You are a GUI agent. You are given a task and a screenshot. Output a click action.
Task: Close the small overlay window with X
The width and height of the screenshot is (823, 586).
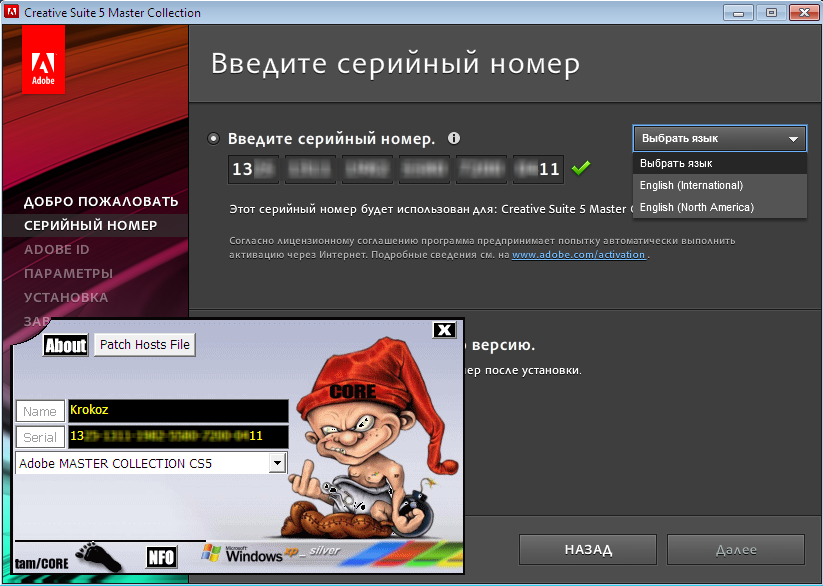coord(444,330)
